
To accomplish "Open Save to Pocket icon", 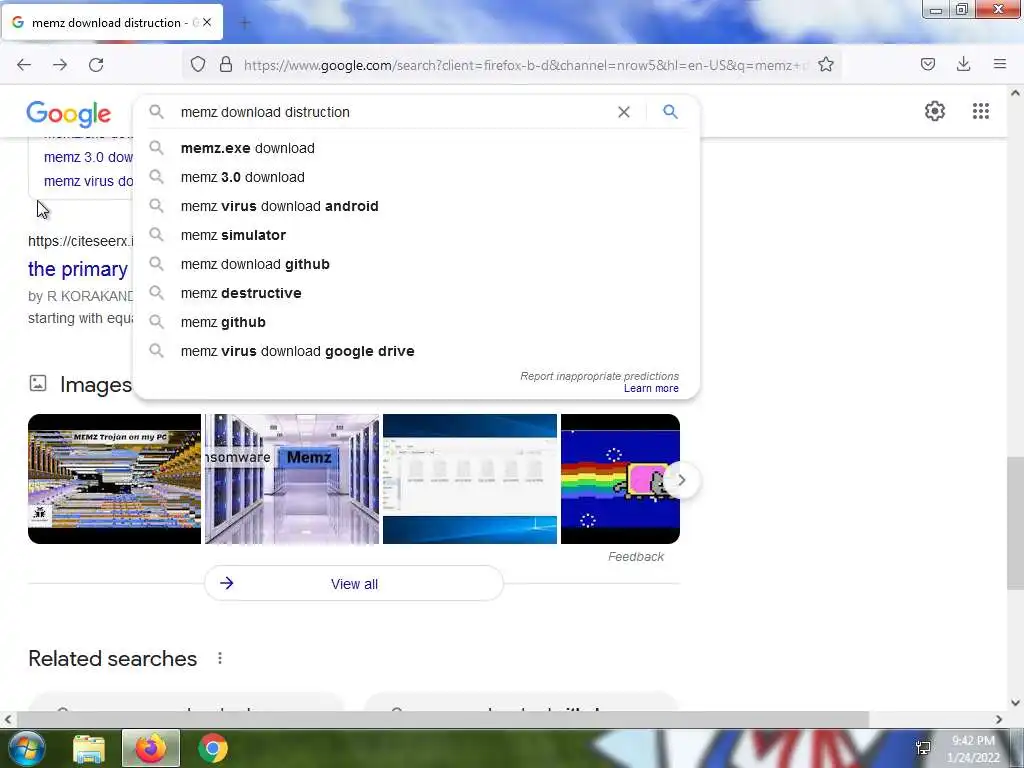I will coord(927,64).
